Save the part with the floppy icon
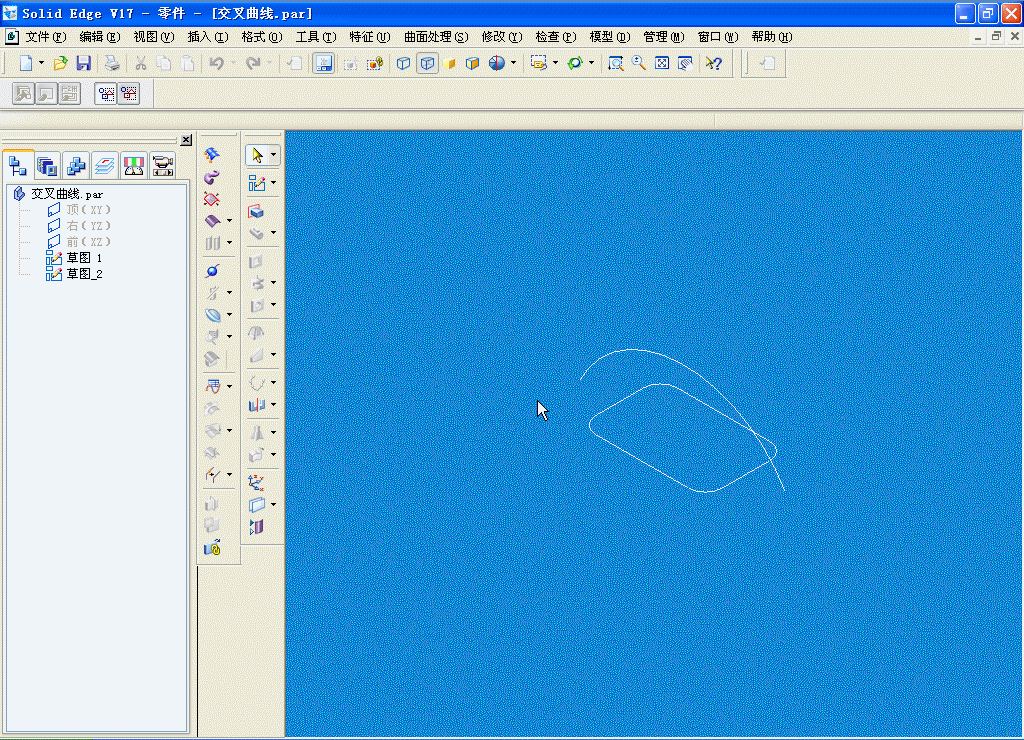This screenshot has height=740, width=1024. 84,63
